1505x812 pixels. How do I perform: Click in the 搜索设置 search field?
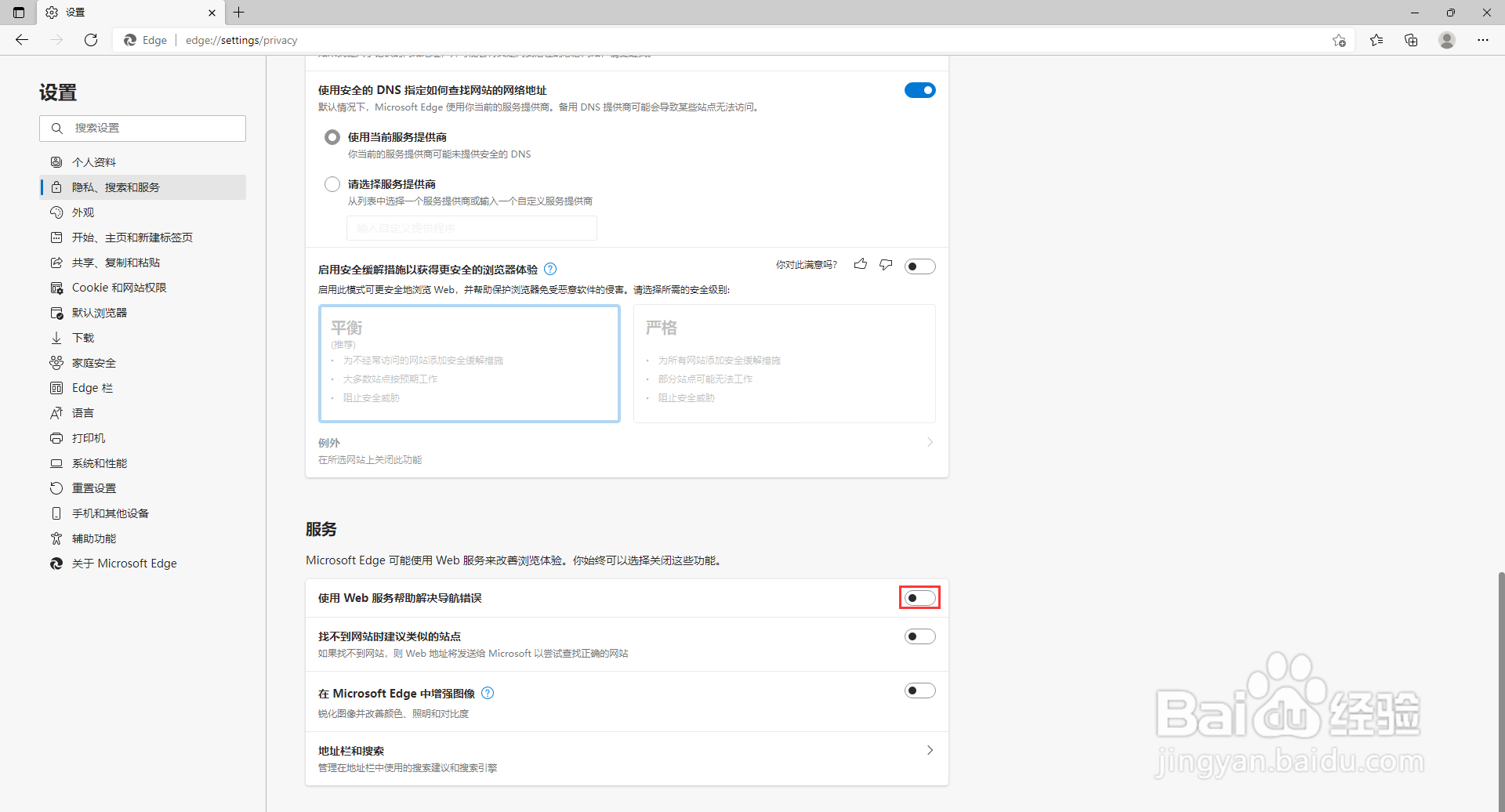point(143,129)
